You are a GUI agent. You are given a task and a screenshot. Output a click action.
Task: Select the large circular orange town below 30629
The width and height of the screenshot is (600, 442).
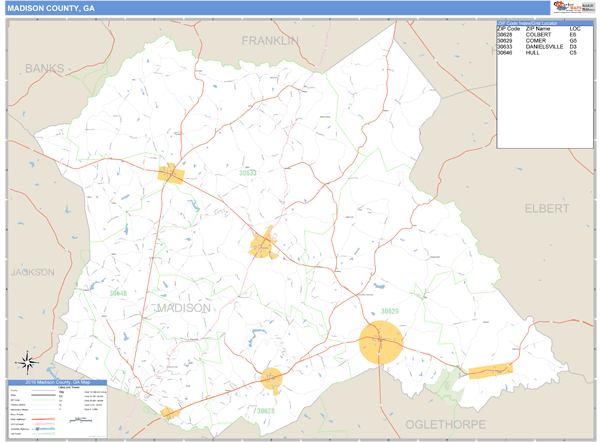click(x=380, y=343)
